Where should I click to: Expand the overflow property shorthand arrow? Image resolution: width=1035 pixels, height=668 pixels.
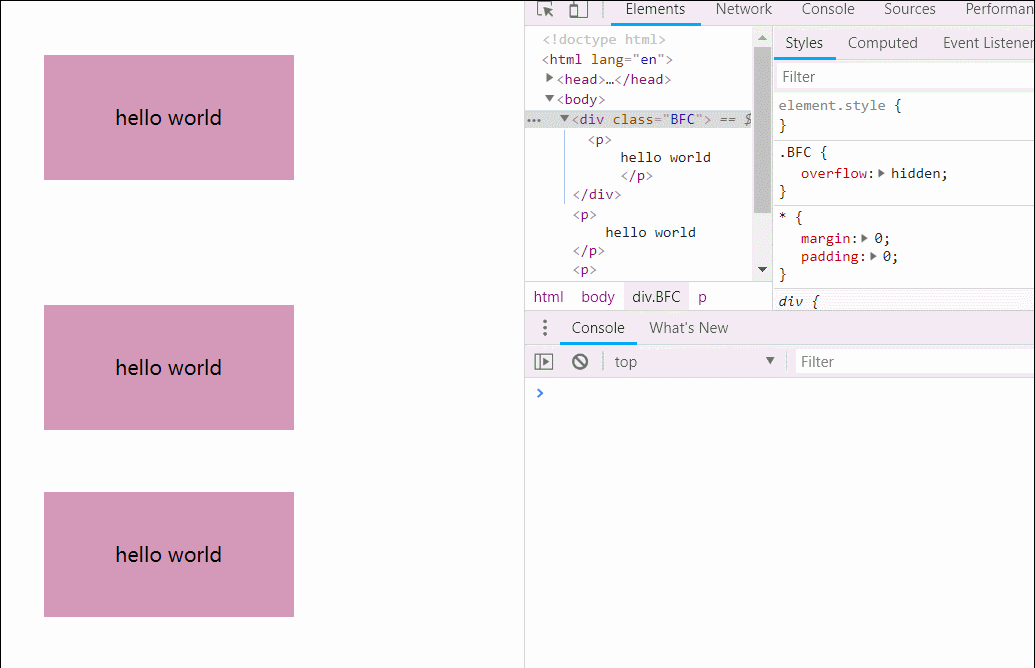point(881,173)
